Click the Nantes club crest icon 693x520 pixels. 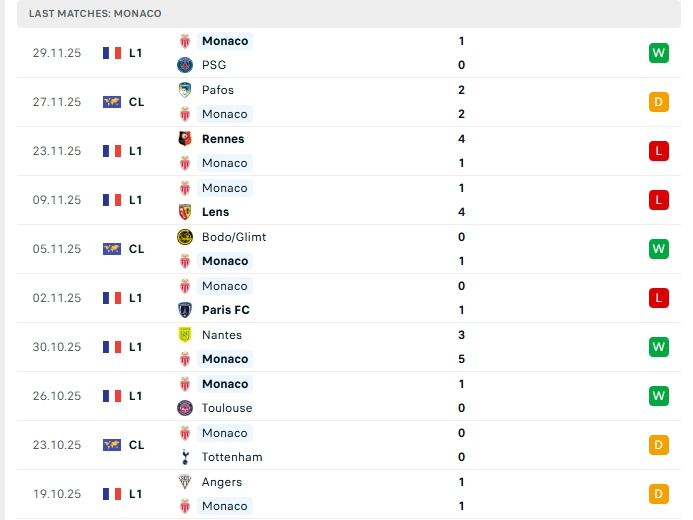pos(184,335)
